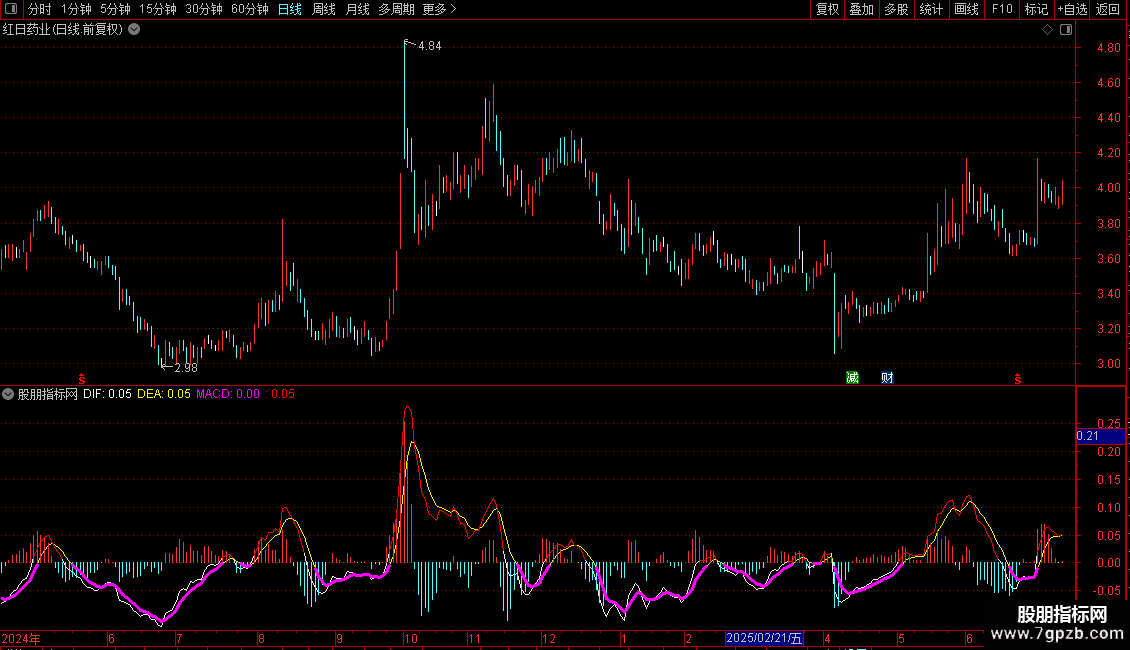Click month 12 on the time axis
1130x650 pixels.
pos(549,638)
